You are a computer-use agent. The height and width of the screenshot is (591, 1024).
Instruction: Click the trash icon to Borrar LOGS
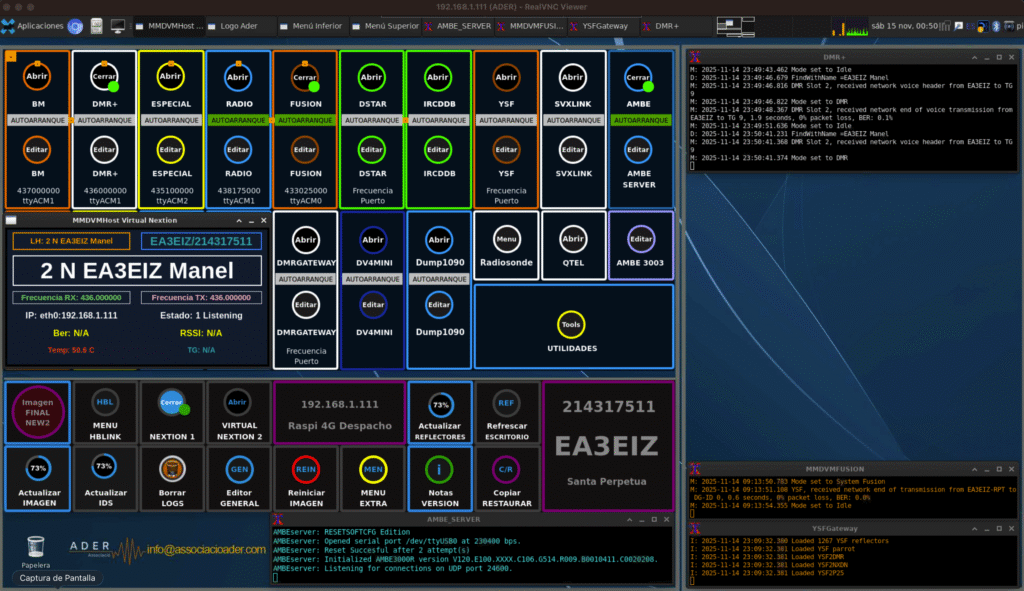click(x=172, y=471)
